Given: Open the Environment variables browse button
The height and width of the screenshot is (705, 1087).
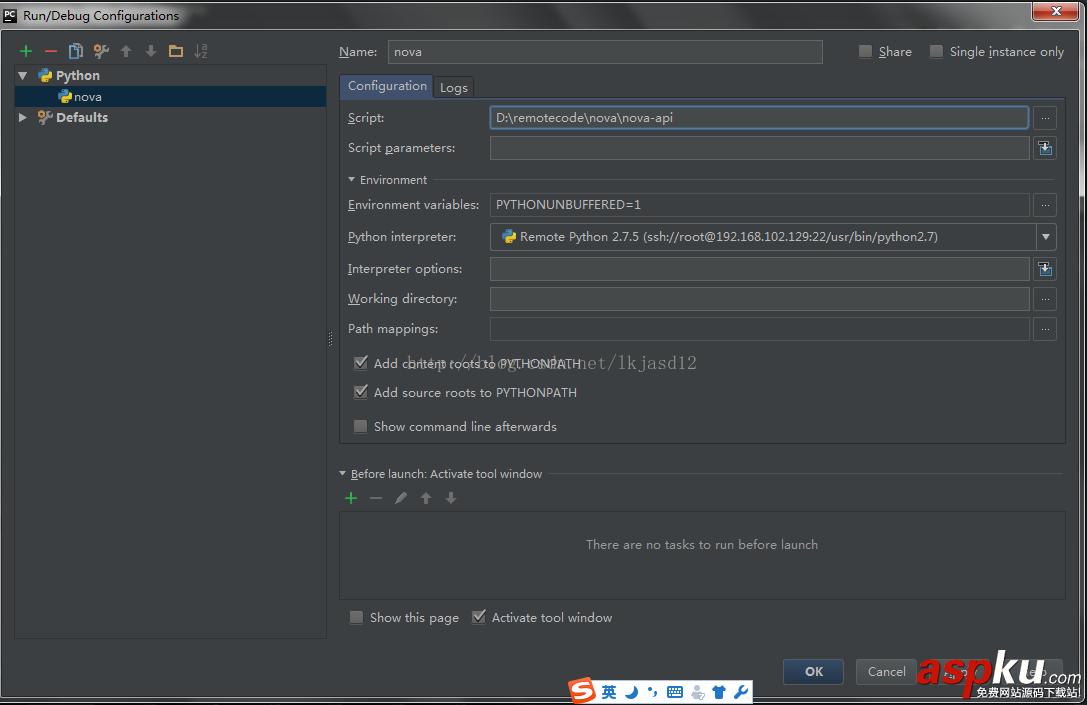Looking at the screenshot, I should click(1044, 205).
